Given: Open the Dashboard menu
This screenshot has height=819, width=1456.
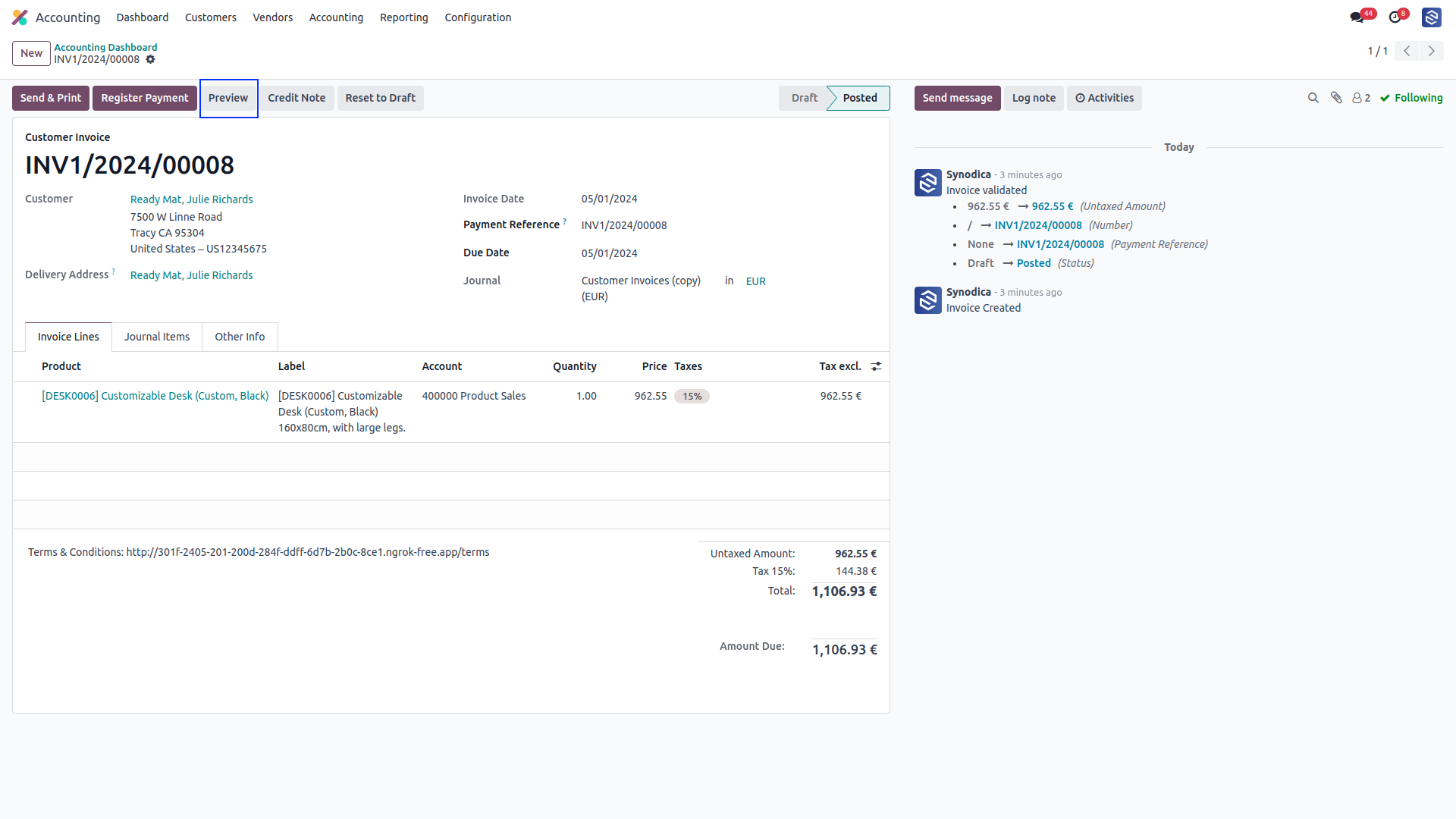Looking at the screenshot, I should tap(143, 17).
